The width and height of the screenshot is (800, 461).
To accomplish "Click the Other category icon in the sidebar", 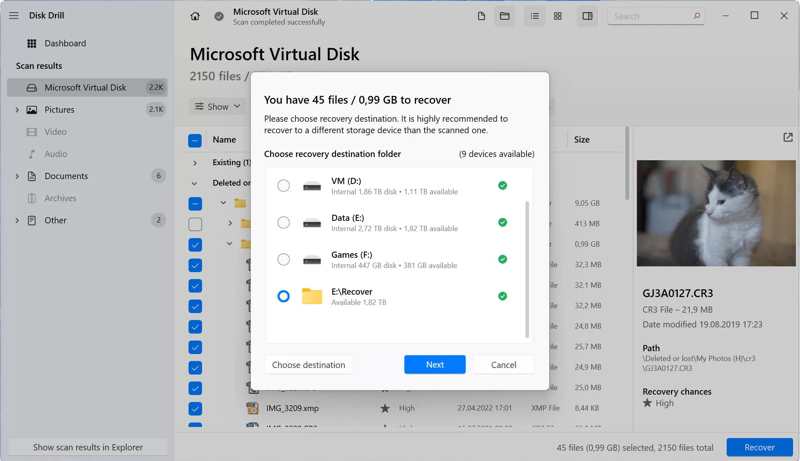I will 32,220.
